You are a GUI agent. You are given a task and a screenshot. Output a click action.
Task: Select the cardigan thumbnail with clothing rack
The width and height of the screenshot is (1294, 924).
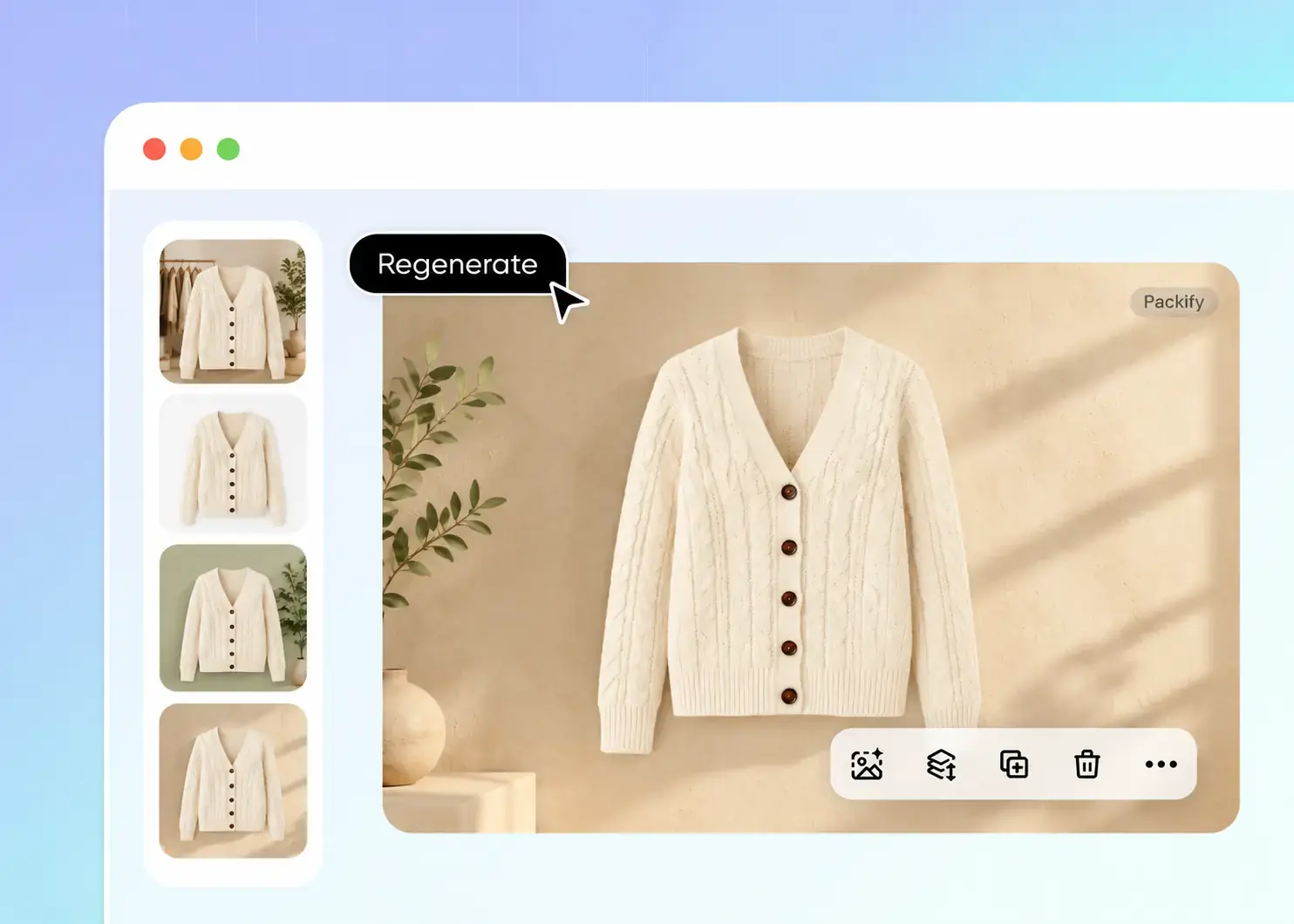[x=233, y=311]
